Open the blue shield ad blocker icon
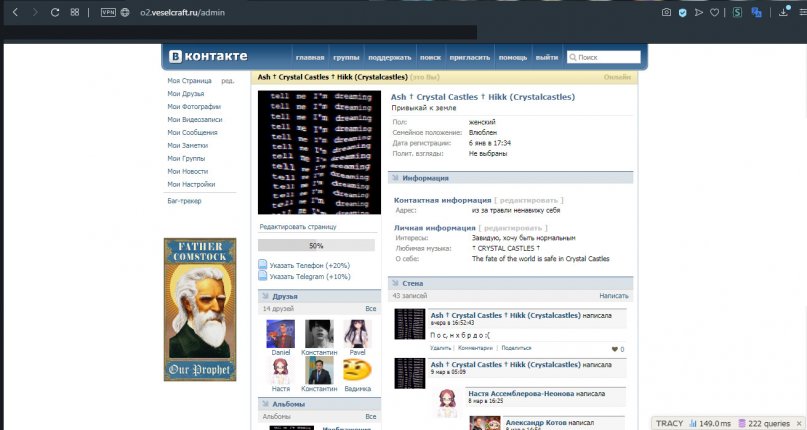The width and height of the screenshot is (807, 430). tap(682, 12)
